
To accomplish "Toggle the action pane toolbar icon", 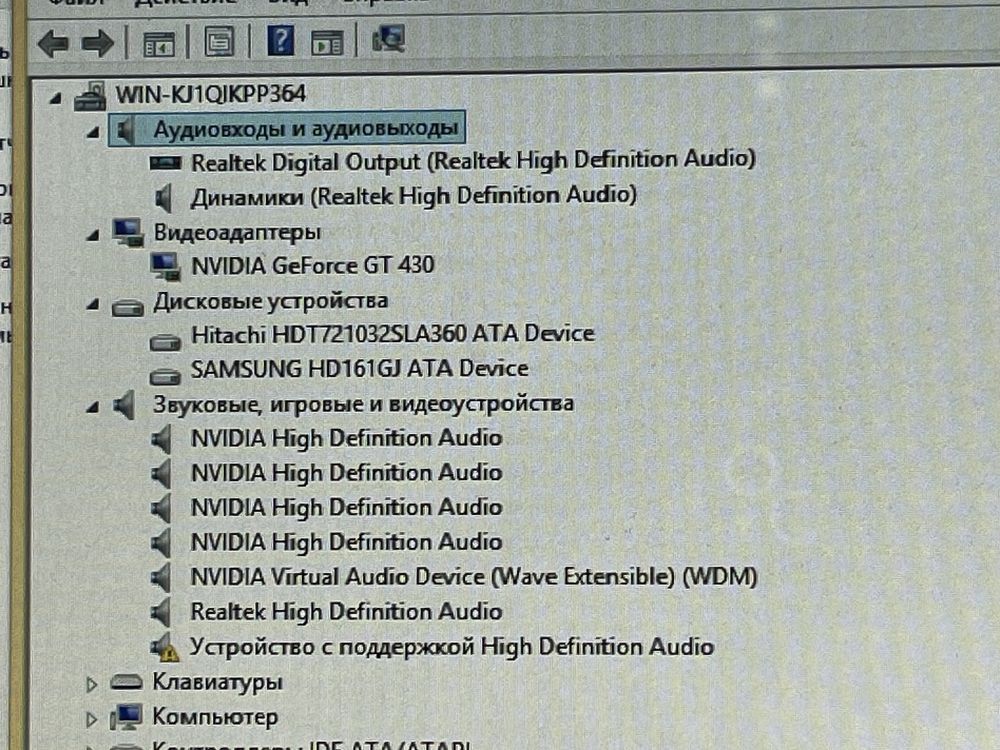I will click(327, 43).
